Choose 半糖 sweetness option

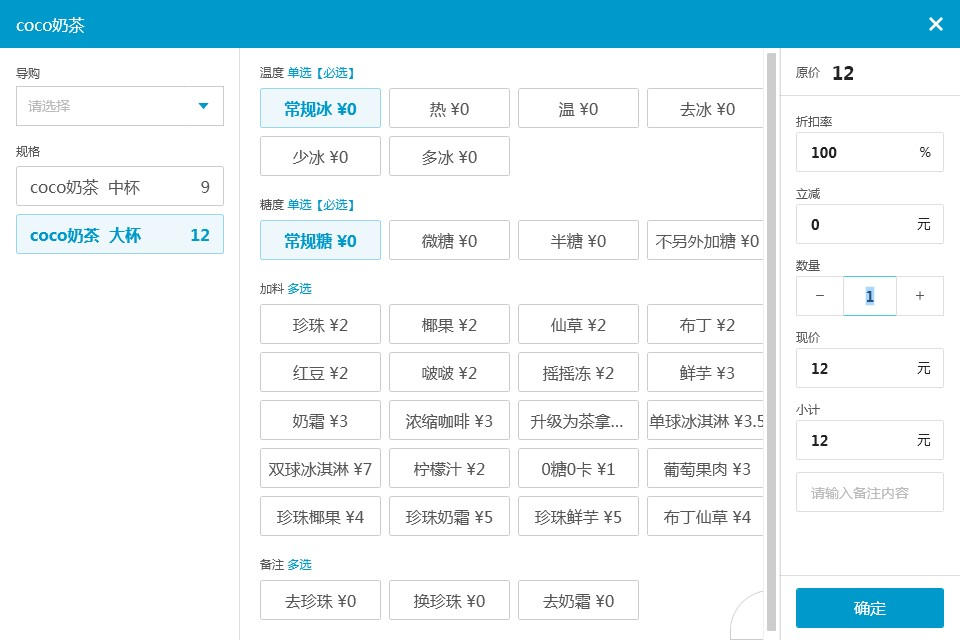[x=578, y=240]
